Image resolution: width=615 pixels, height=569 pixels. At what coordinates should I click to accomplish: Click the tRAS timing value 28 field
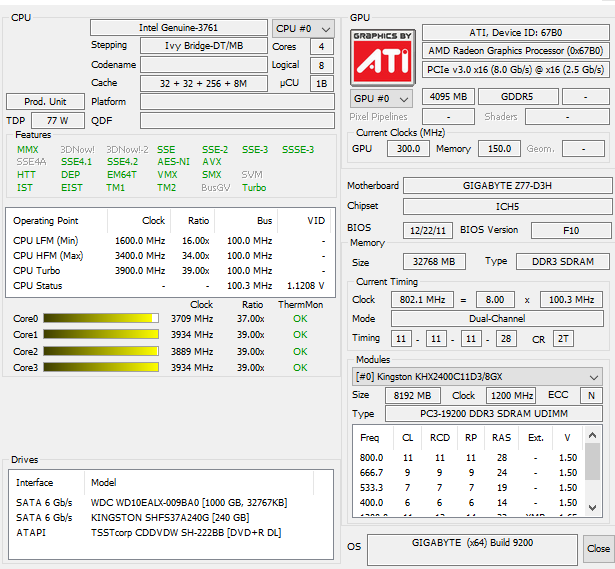[x=506, y=338]
